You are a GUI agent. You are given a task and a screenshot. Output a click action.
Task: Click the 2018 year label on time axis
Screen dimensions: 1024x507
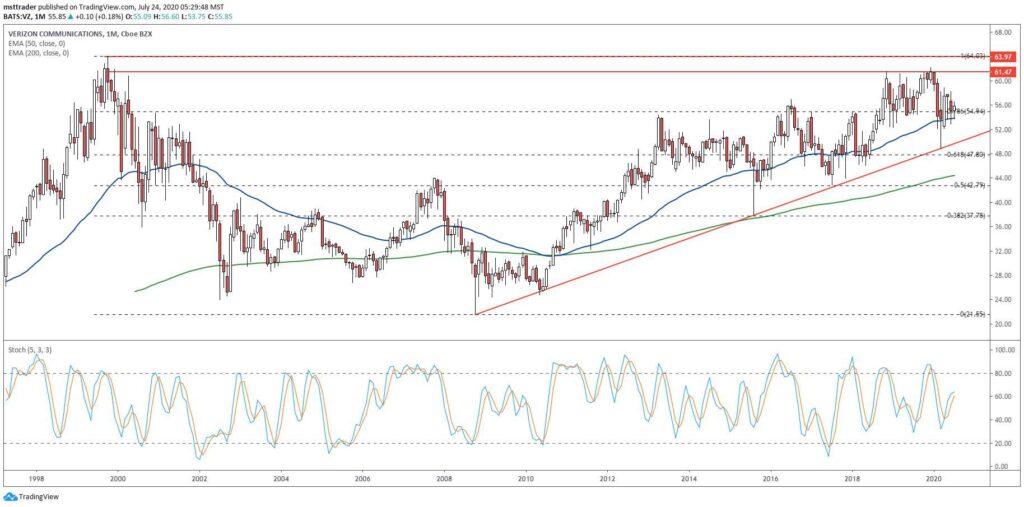852,478
